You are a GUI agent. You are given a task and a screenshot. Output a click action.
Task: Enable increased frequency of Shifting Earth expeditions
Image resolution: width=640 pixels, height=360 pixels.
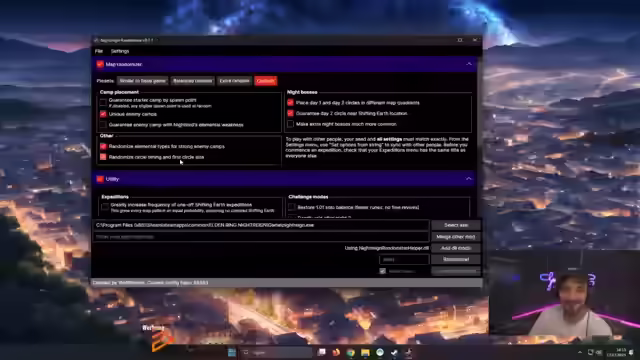(105, 207)
